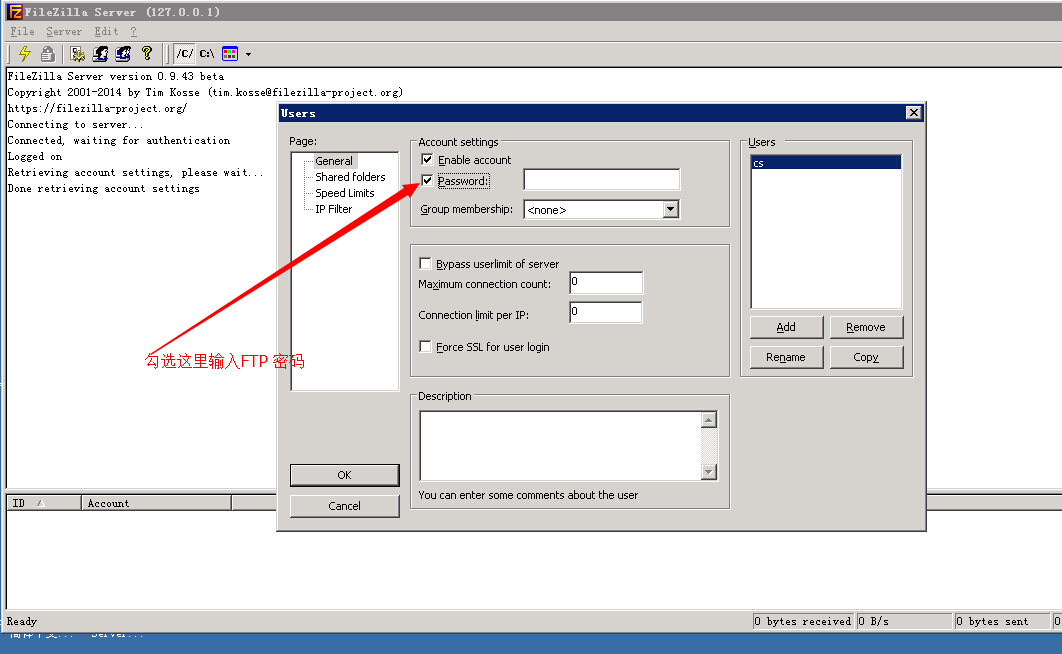Click the Account column header

[x=156, y=503]
